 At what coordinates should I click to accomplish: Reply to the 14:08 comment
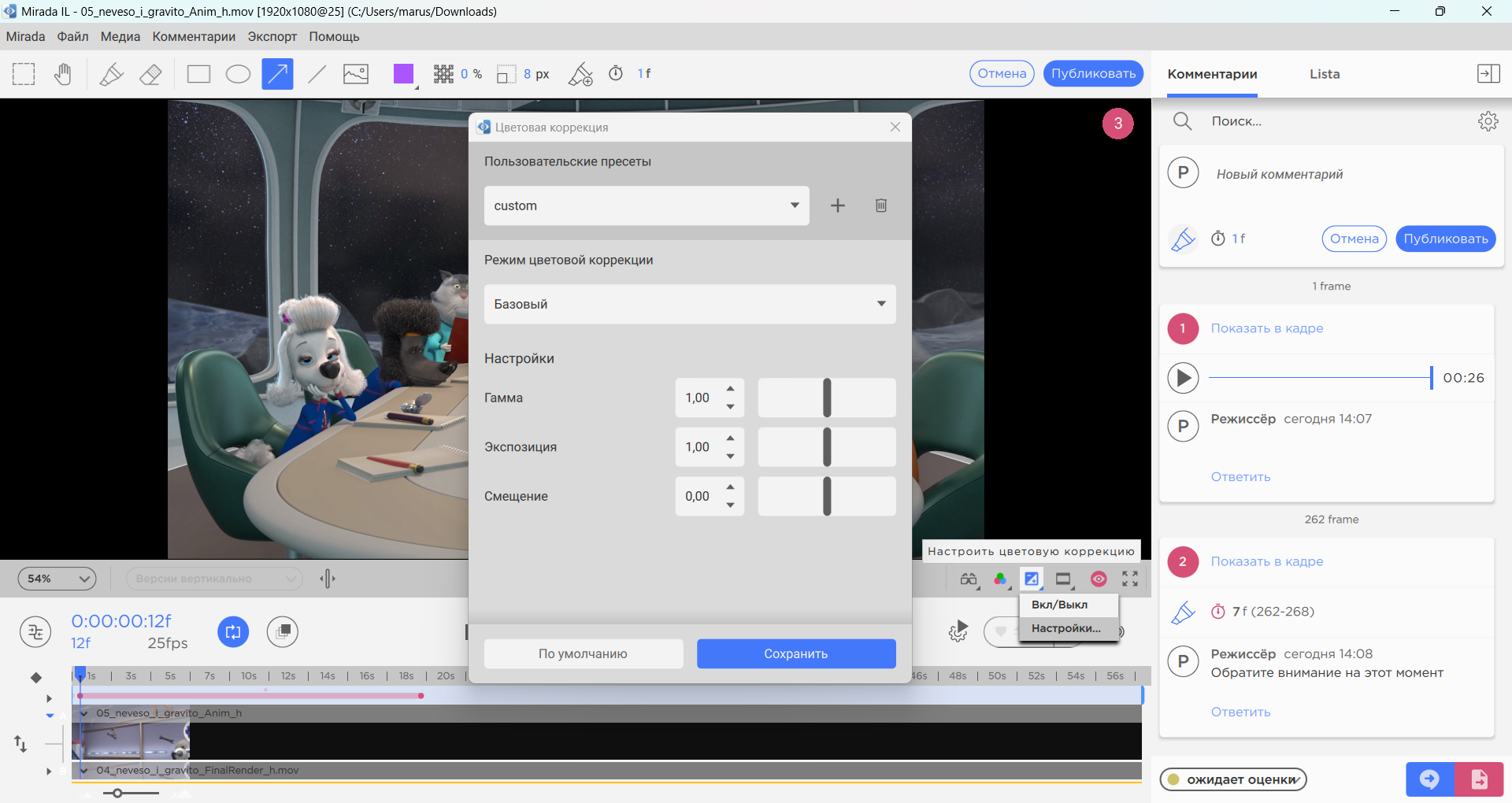pyautogui.click(x=1240, y=712)
